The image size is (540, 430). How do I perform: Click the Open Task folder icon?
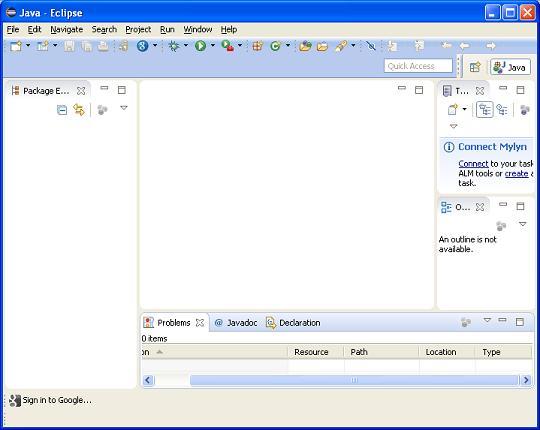click(322, 46)
